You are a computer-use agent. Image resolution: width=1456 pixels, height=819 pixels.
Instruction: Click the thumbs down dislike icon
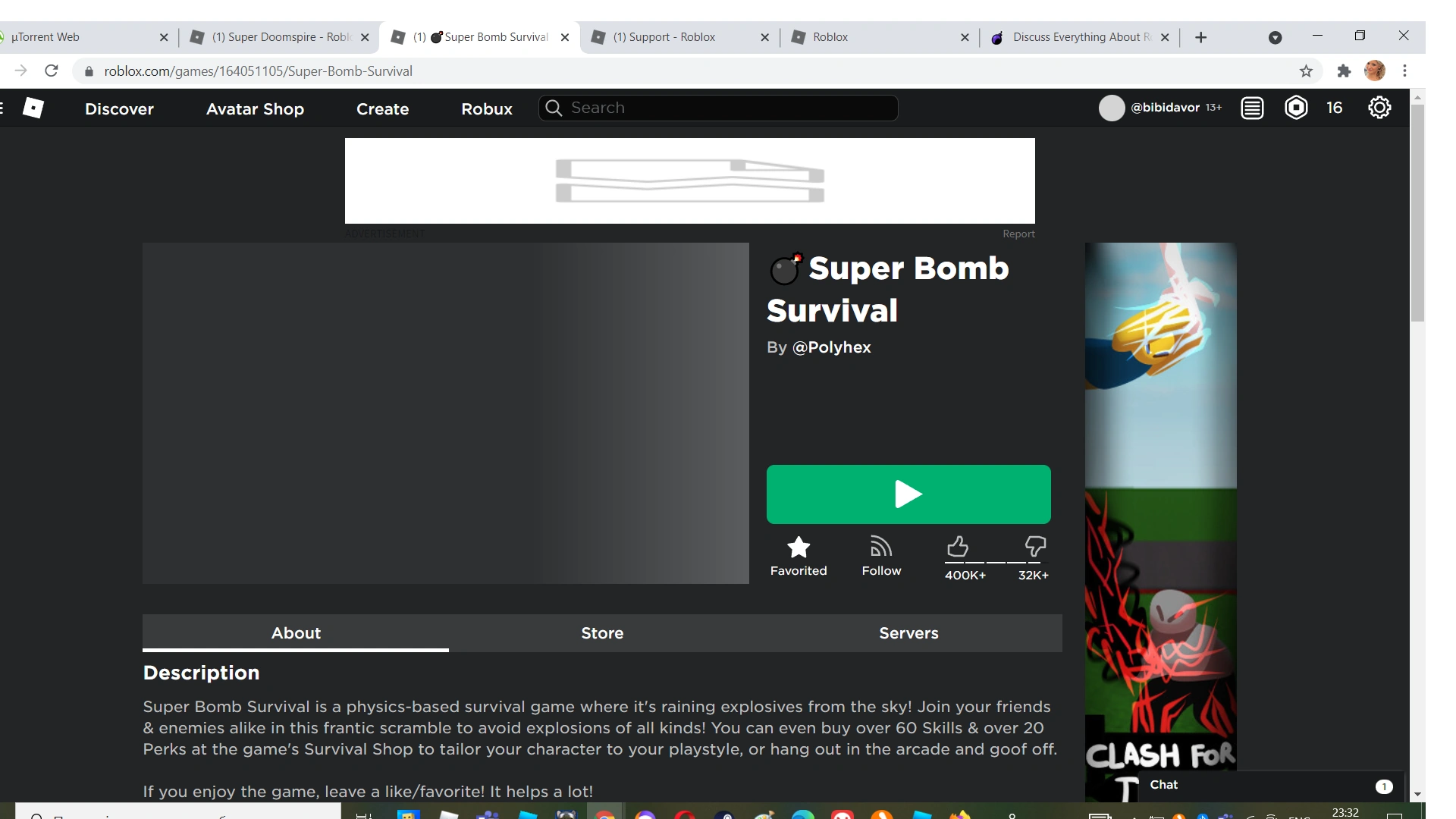coord(1035,547)
